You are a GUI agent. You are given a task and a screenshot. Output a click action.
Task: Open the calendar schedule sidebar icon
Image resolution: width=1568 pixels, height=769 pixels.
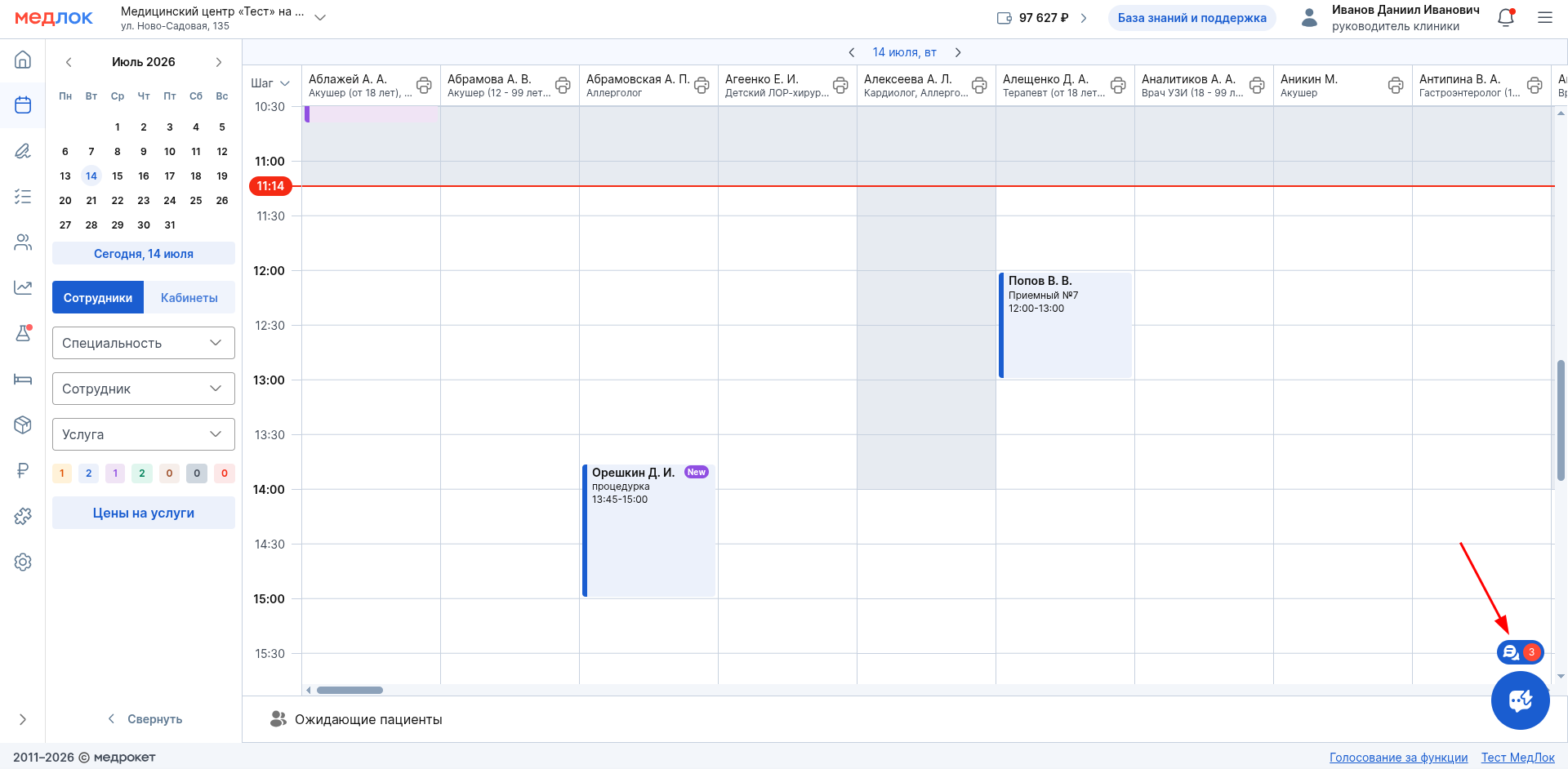[x=23, y=105]
